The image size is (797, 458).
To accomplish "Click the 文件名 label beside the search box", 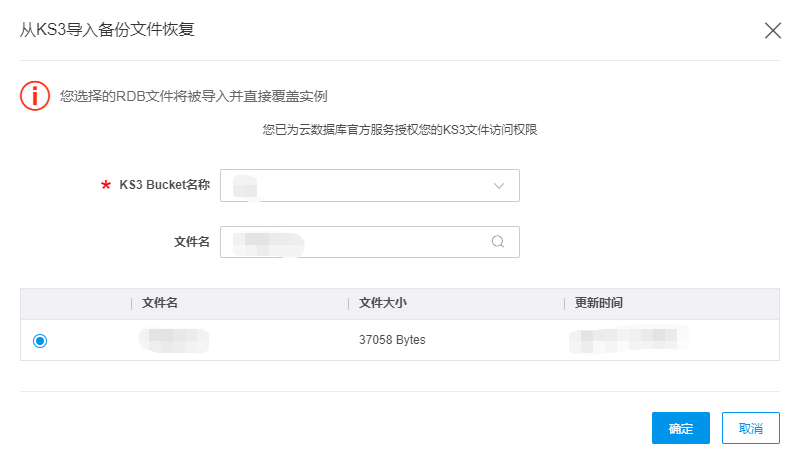I will tap(192, 241).
